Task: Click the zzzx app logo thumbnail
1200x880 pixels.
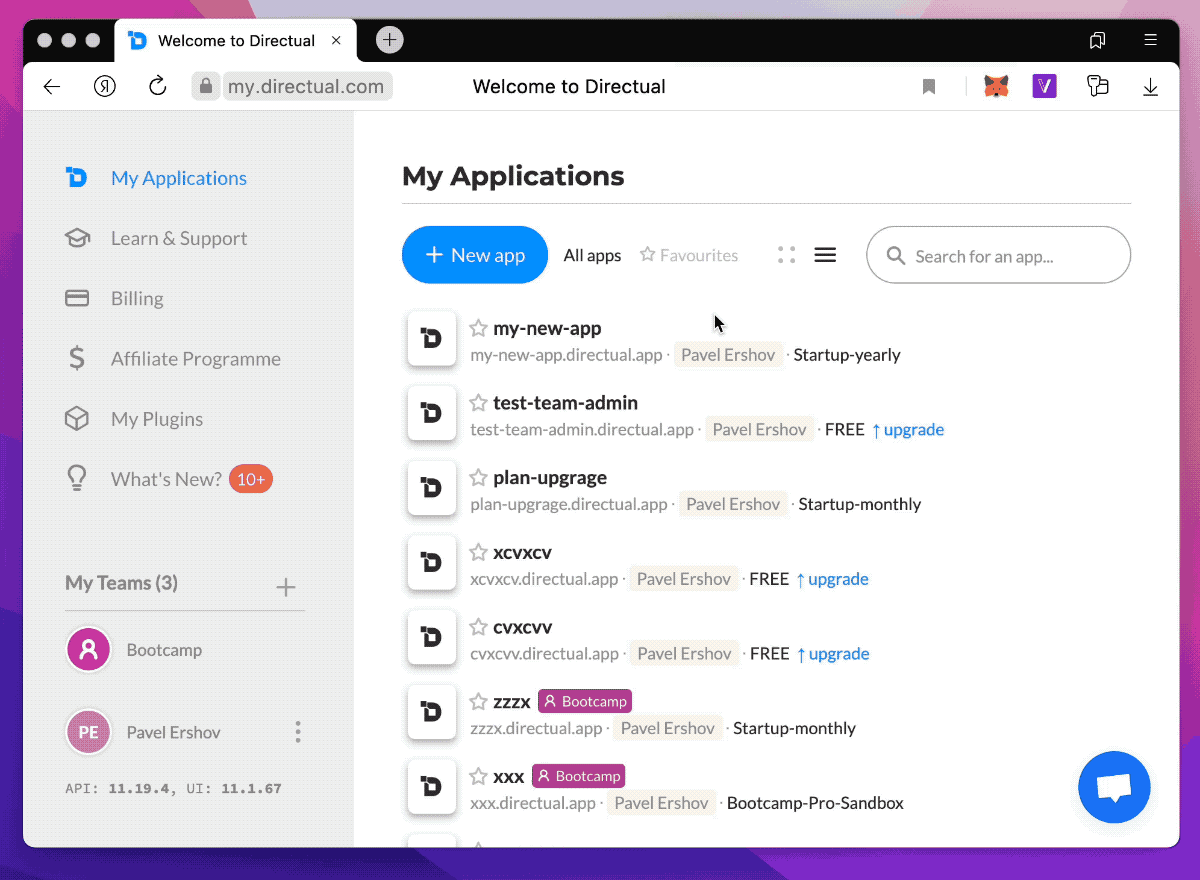Action: pyautogui.click(x=432, y=712)
